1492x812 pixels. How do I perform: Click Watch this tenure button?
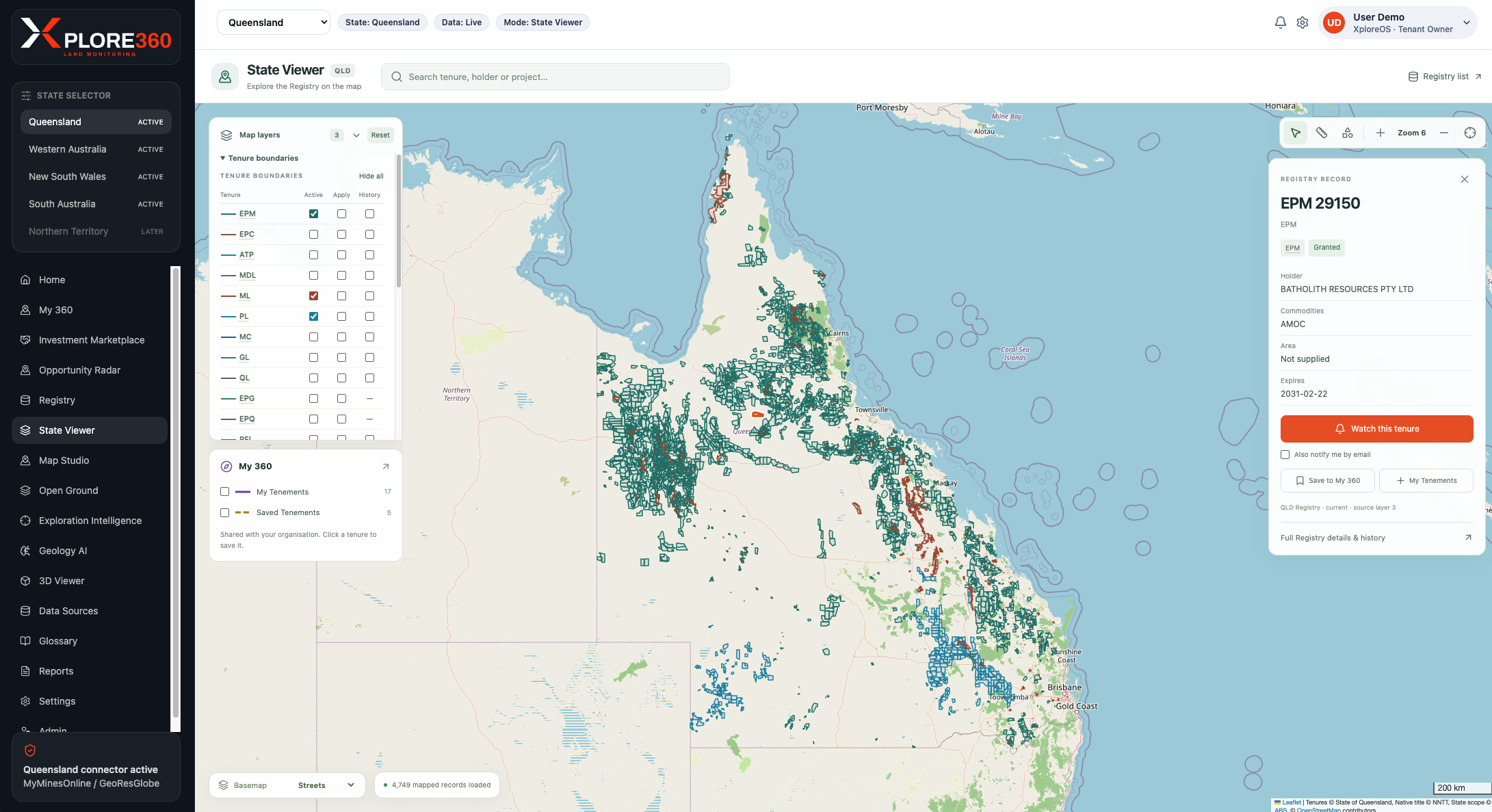point(1376,429)
